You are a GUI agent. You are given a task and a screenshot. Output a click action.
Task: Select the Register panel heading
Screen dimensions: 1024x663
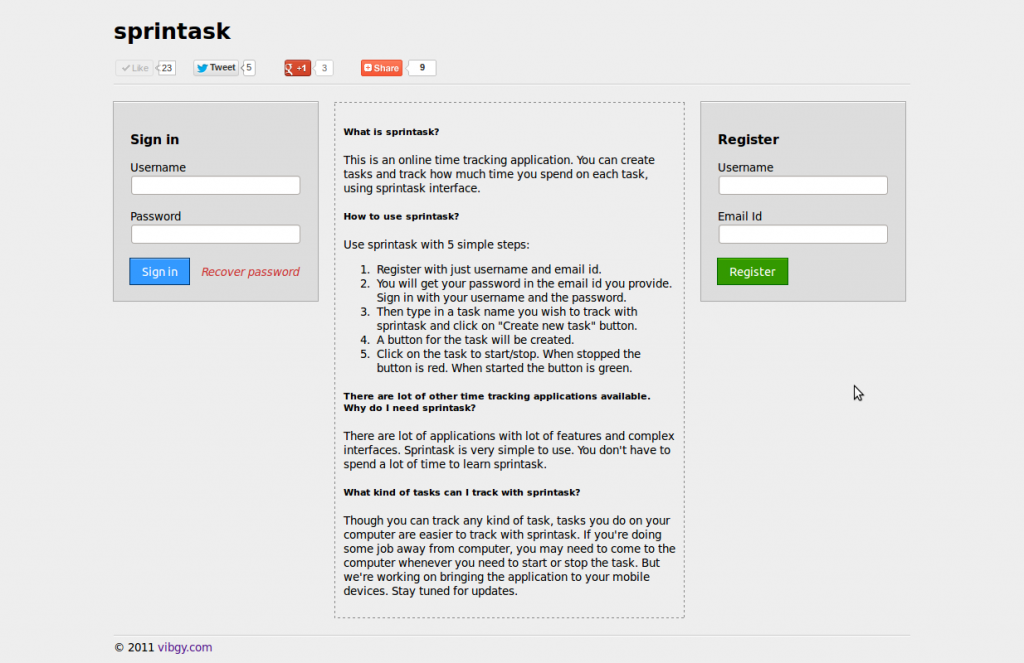(748, 139)
